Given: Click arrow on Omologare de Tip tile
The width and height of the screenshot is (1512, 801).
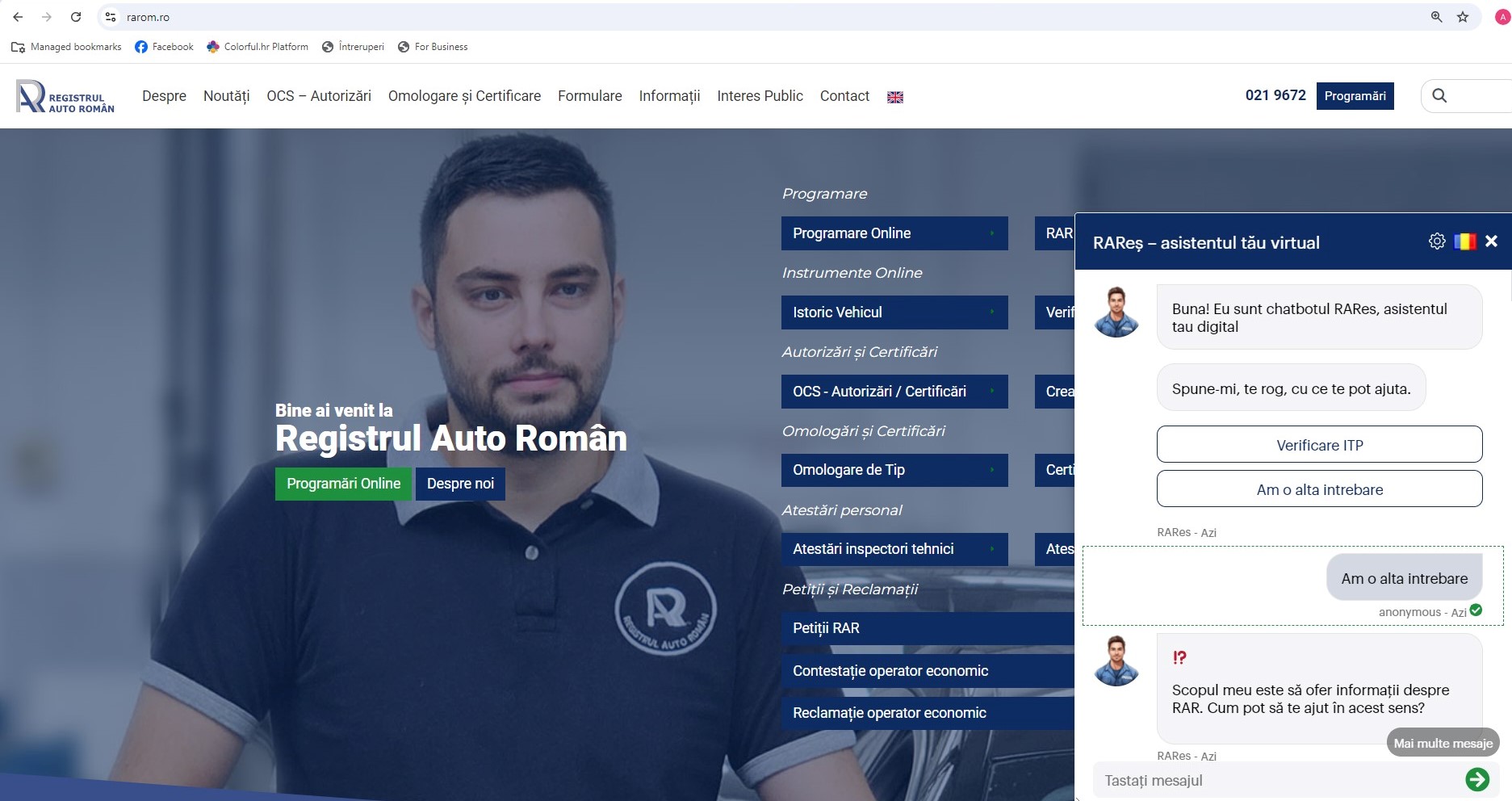Looking at the screenshot, I should point(992,470).
